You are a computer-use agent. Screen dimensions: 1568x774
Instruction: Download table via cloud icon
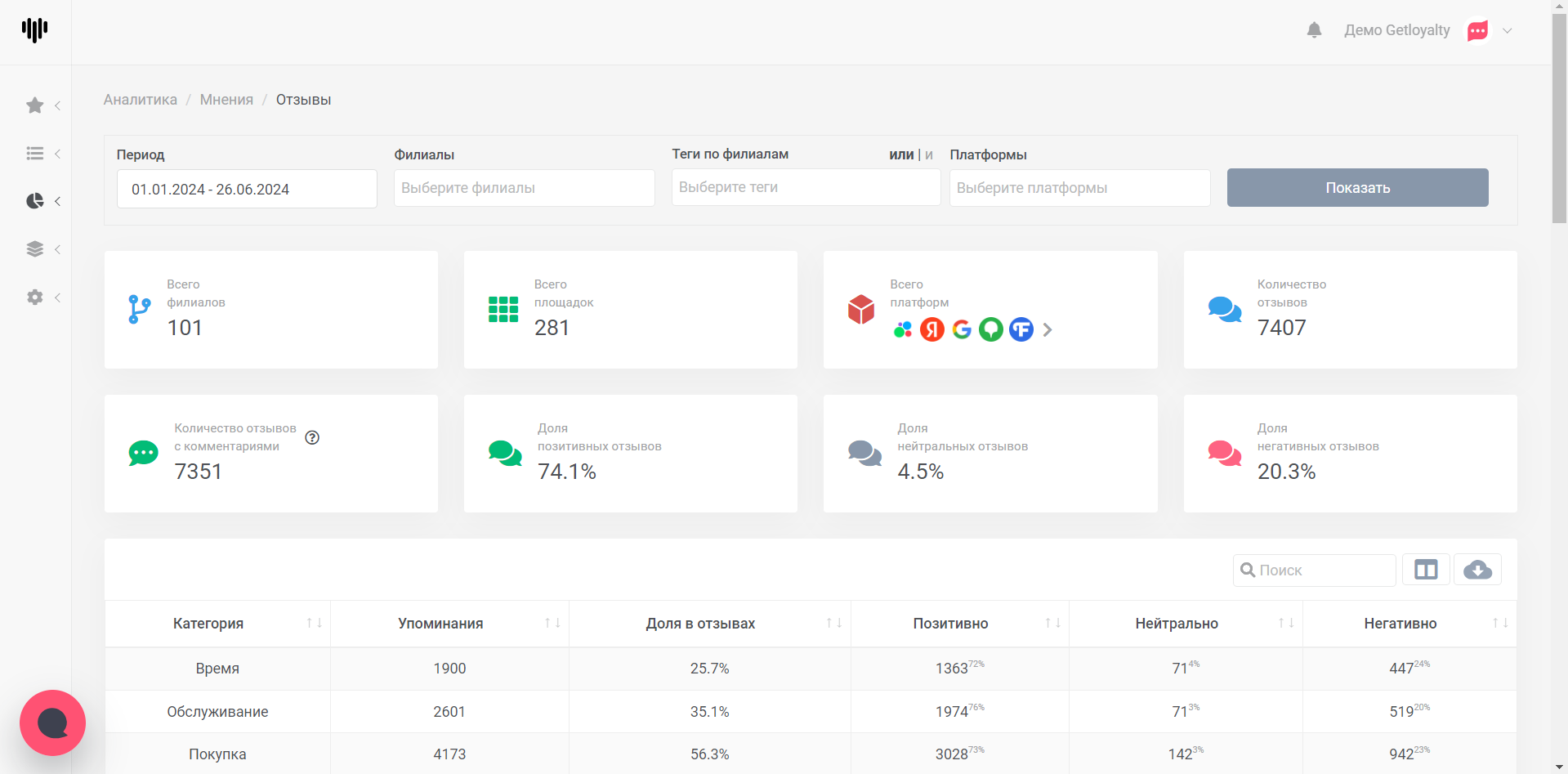[x=1477, y=570]
